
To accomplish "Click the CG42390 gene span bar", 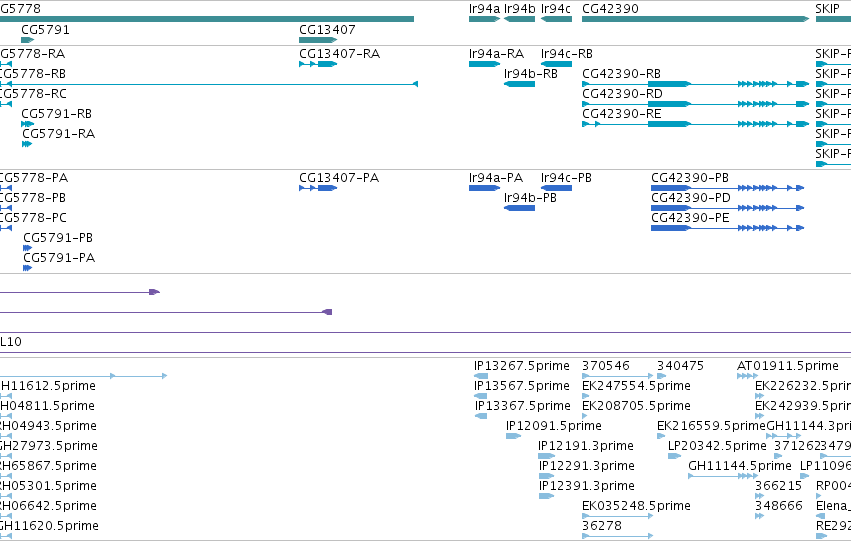I will tap(695, 19).
